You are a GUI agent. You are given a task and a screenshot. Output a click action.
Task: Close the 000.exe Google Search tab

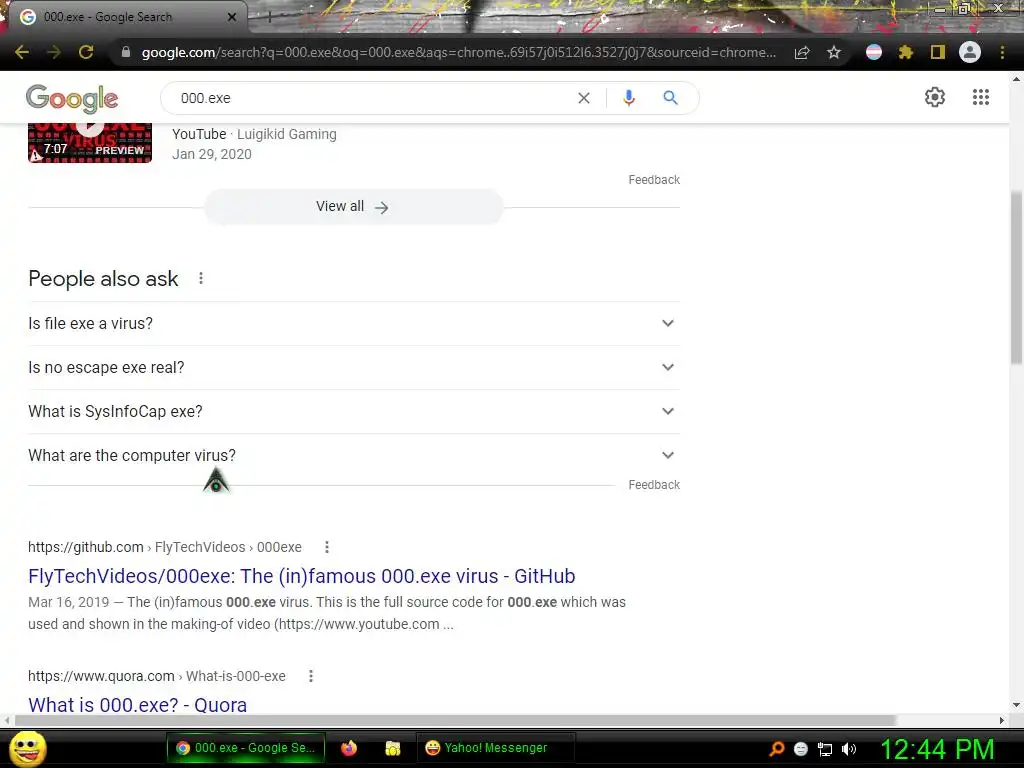pos(232,17)
